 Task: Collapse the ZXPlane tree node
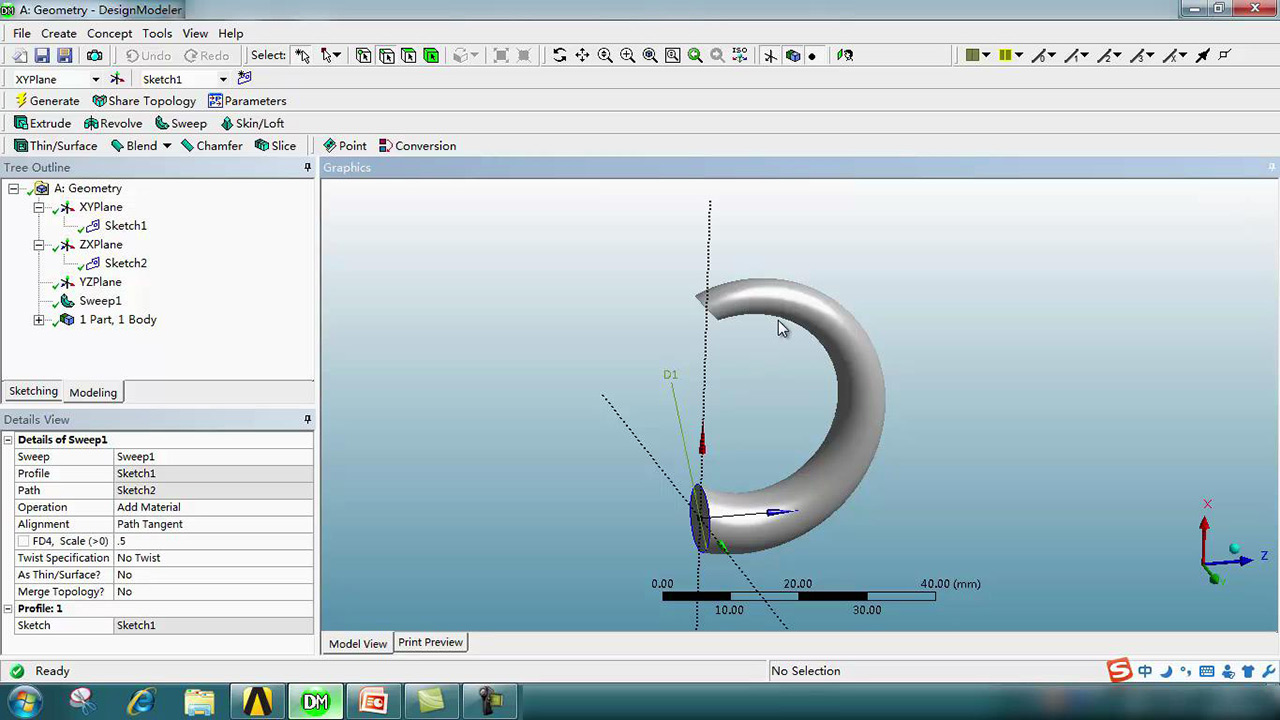coord(39,245)
